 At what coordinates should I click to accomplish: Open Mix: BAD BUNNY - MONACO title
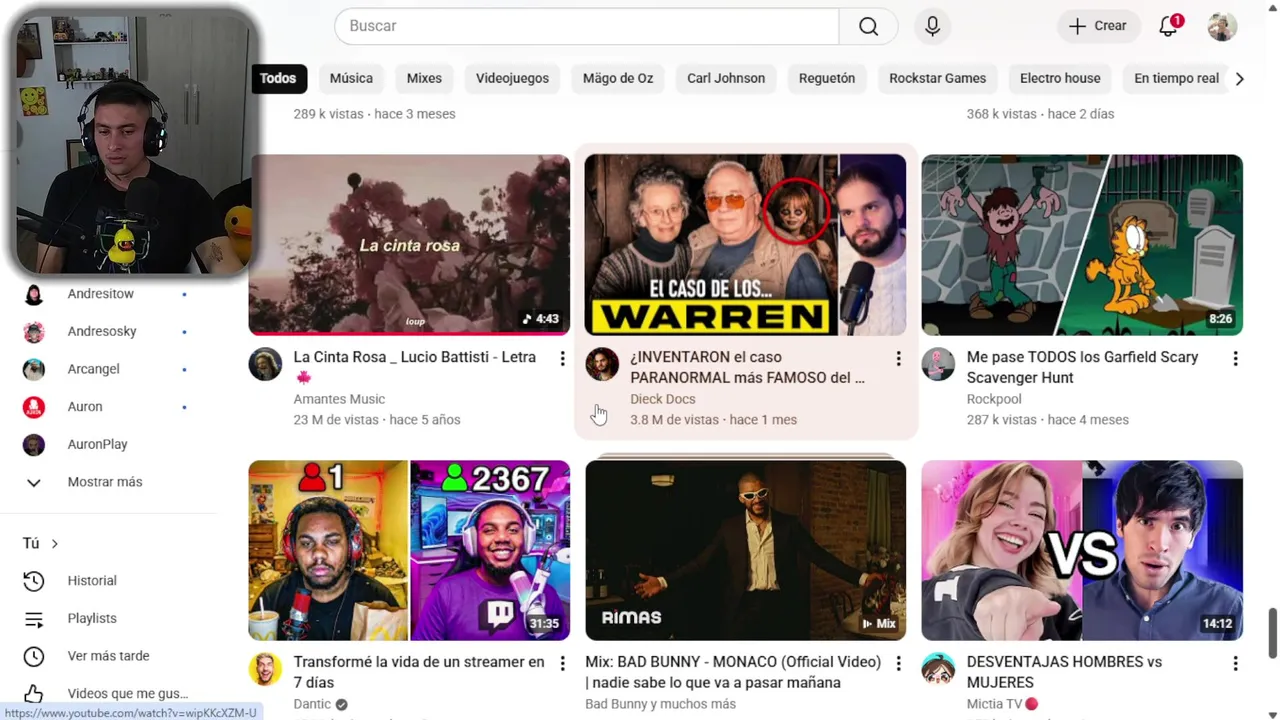(x=733, y=672)
